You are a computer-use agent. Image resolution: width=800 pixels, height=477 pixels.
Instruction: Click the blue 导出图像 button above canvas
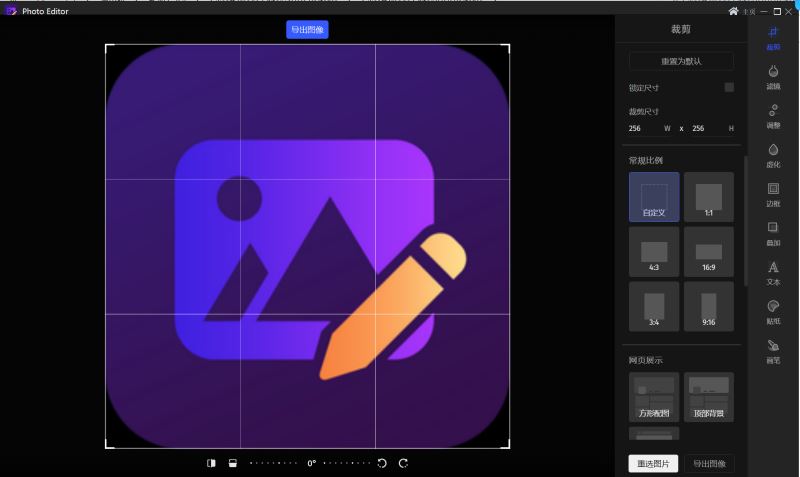tap(307, 30)
